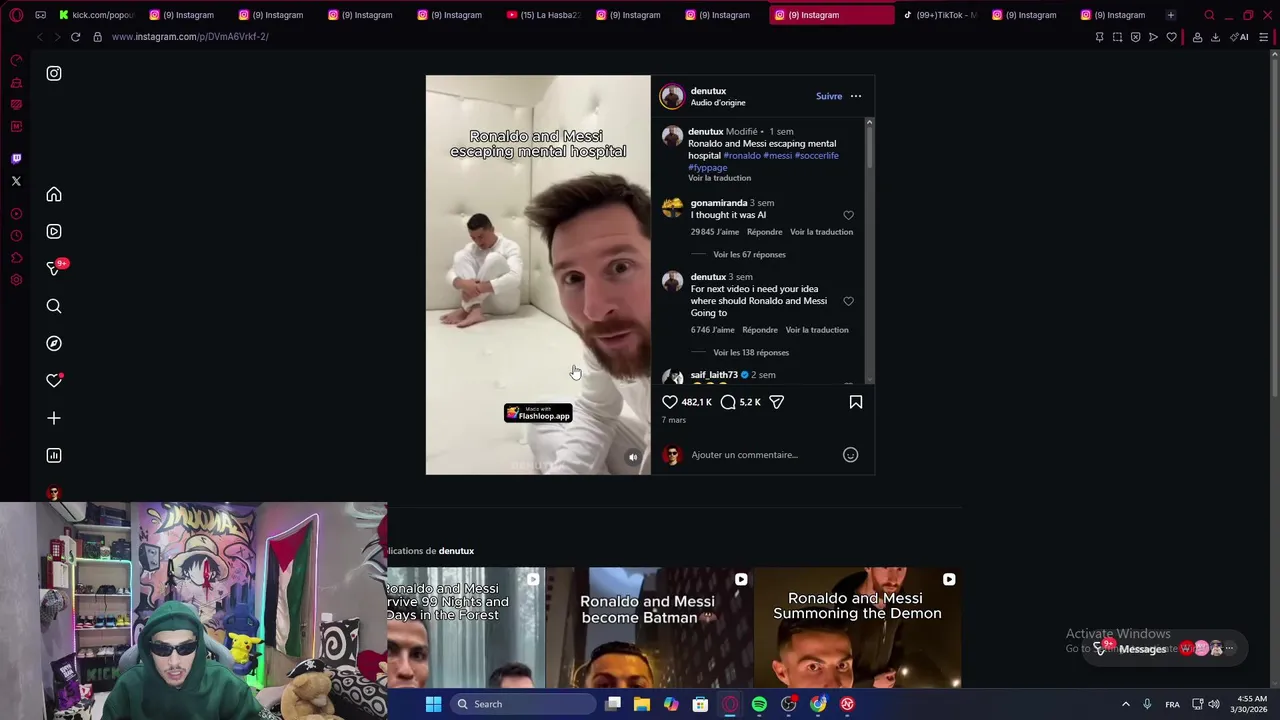
Task: Open File Explorer from the taskbar
Action: [642, 704]
